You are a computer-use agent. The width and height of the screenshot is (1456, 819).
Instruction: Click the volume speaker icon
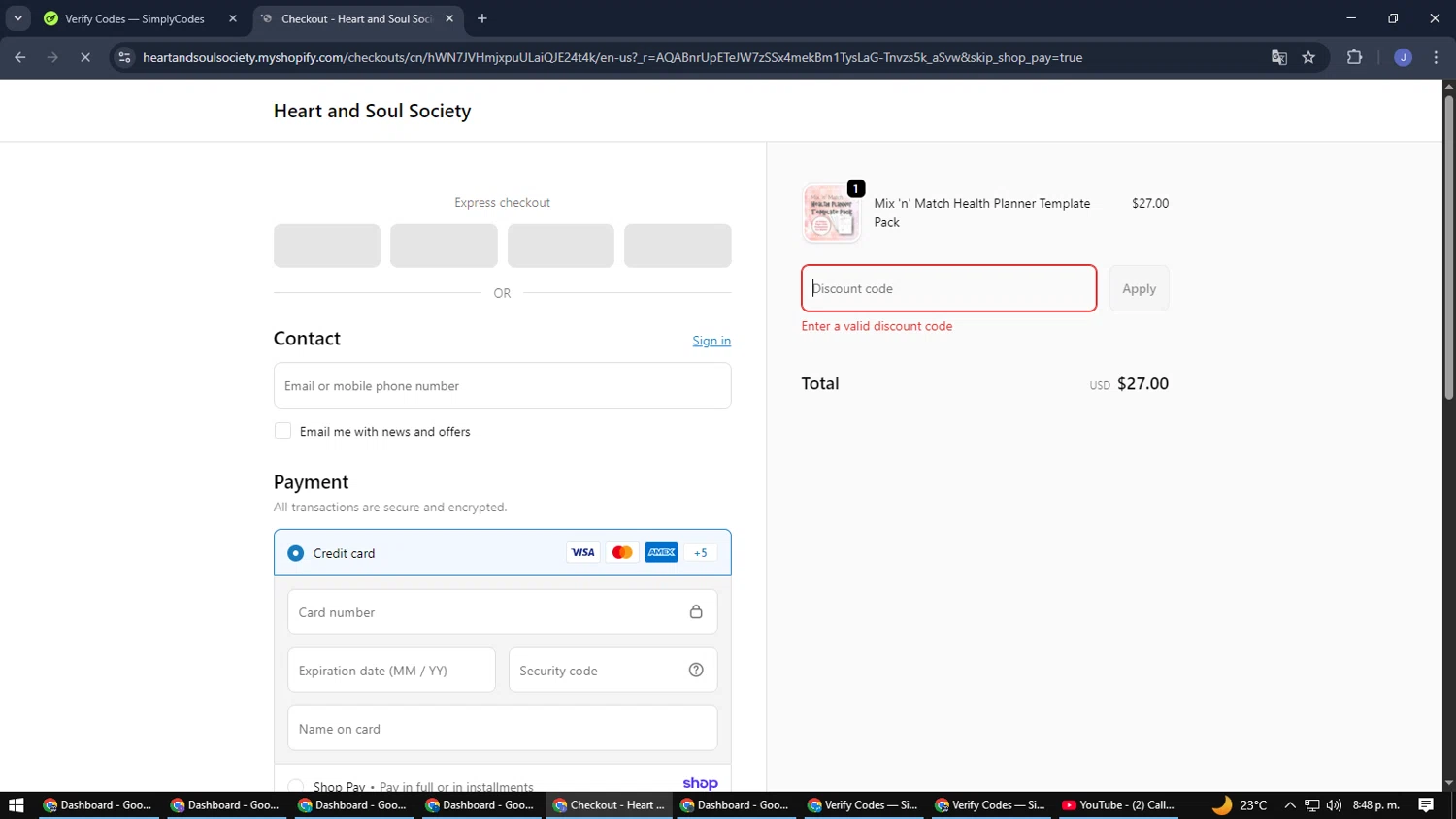1334,805
